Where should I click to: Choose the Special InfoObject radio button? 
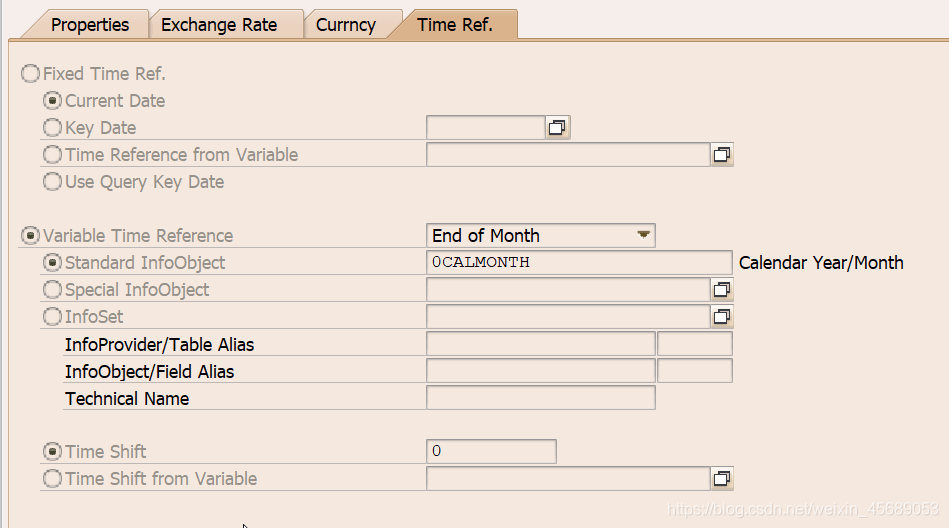[52, 290]
